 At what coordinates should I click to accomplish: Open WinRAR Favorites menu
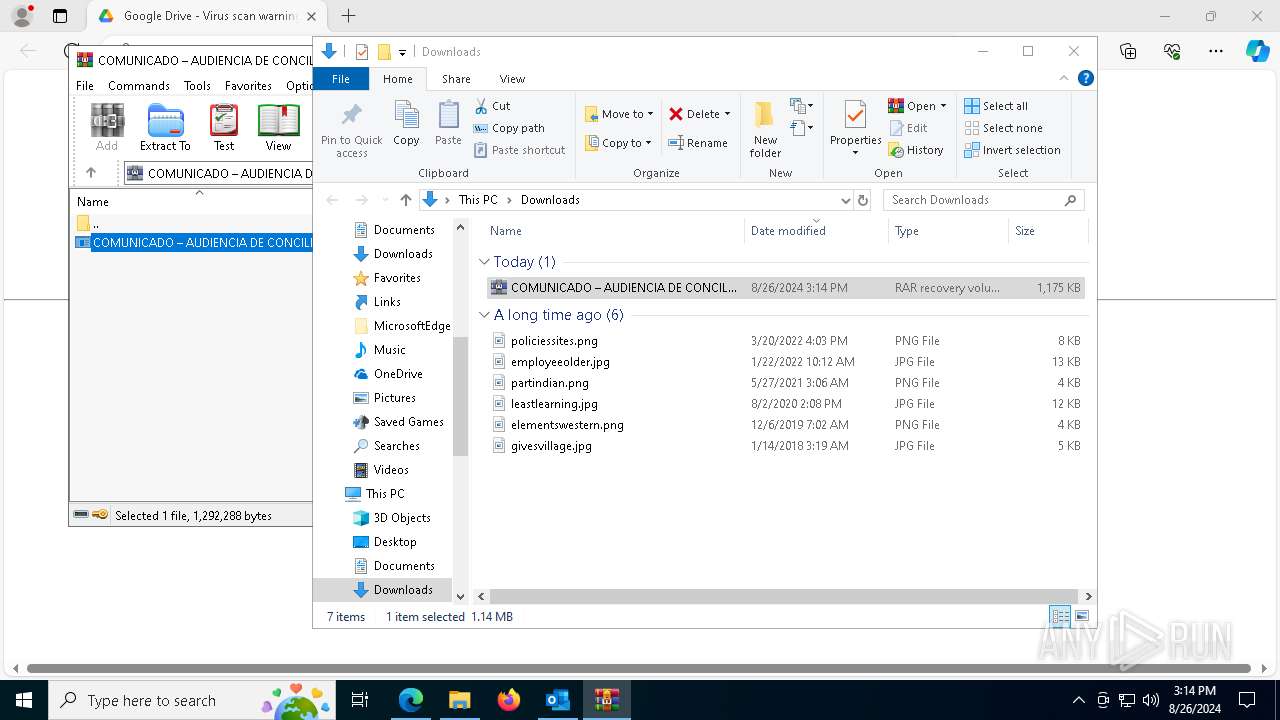coord(248,86)
